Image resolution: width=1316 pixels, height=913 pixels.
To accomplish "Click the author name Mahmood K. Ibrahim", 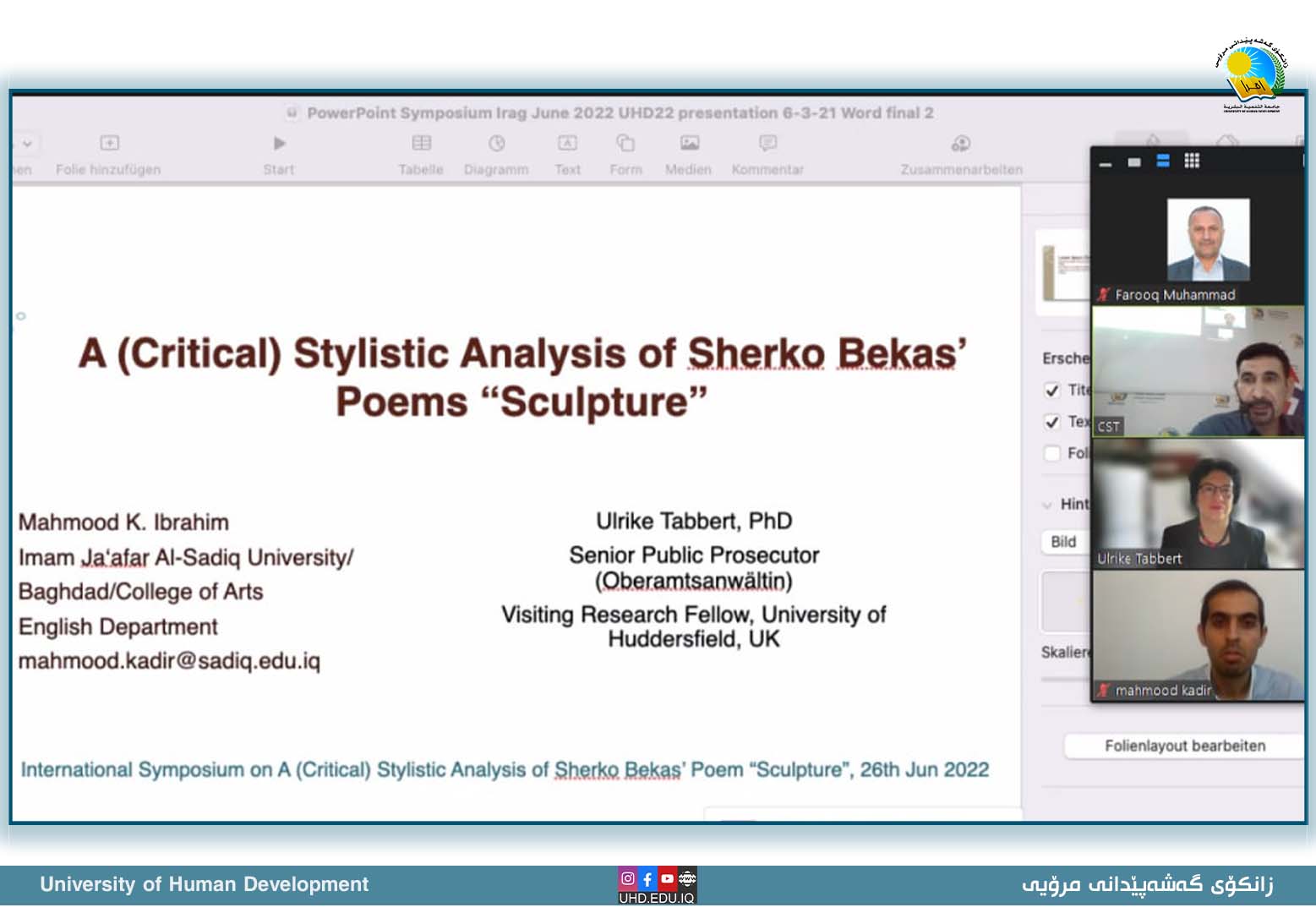I will [x=123, y=522].
